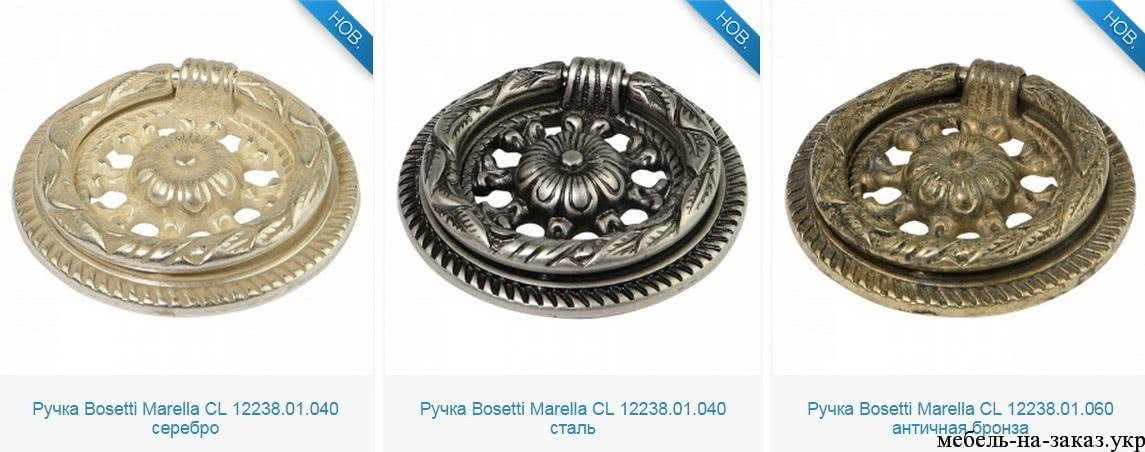
Task: Click the мебель-на-заказ.укр watermark
Action: click(1040, 442)
